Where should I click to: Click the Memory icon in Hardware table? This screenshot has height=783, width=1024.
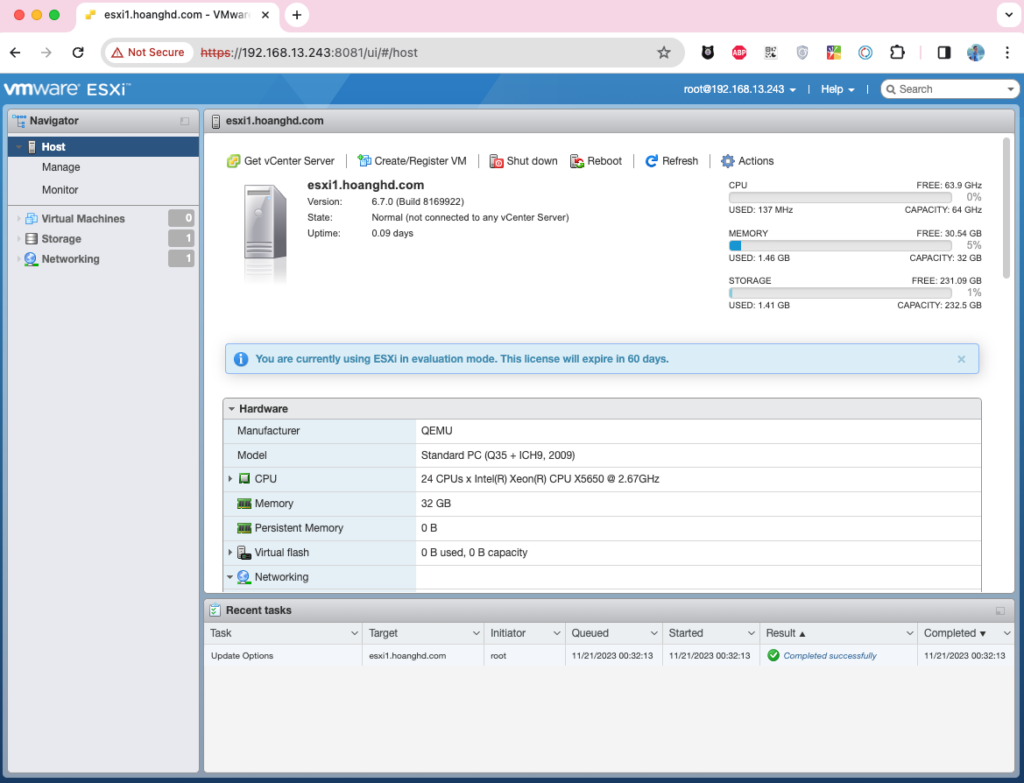(x=244, y=503)
